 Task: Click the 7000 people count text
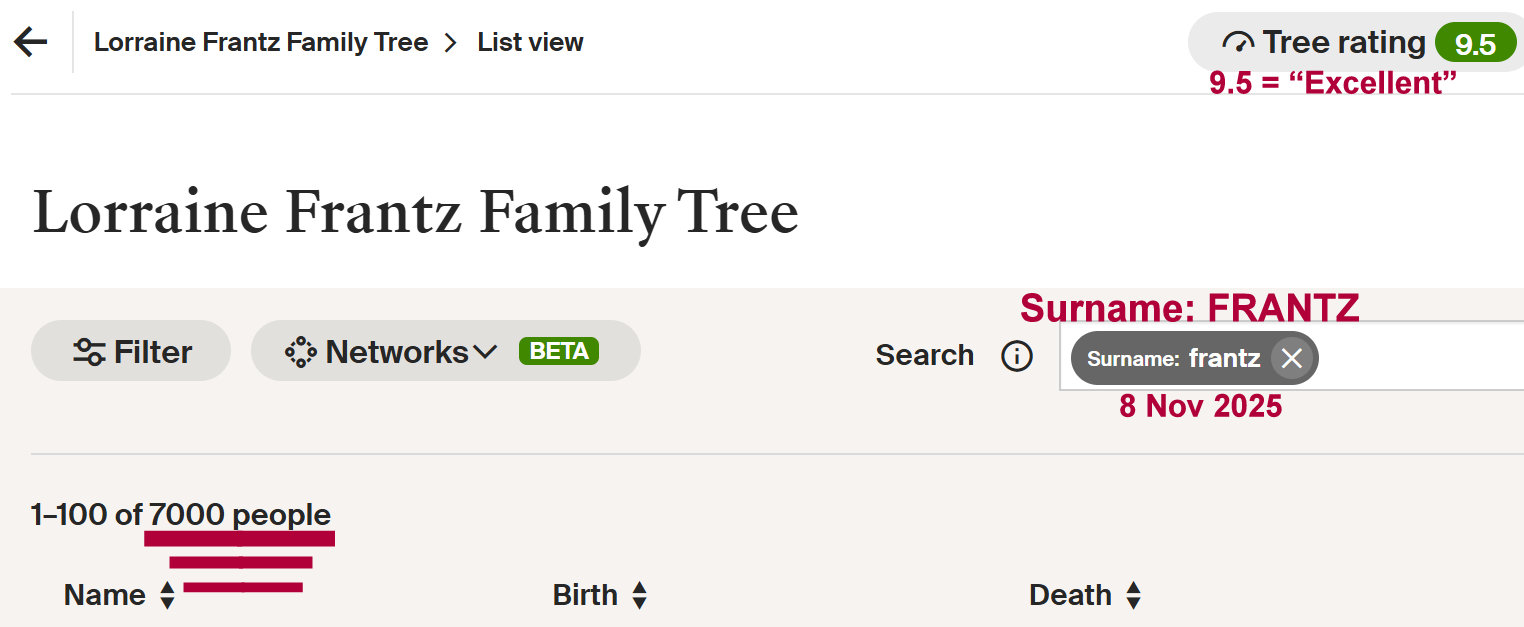[x=240, y=515]
